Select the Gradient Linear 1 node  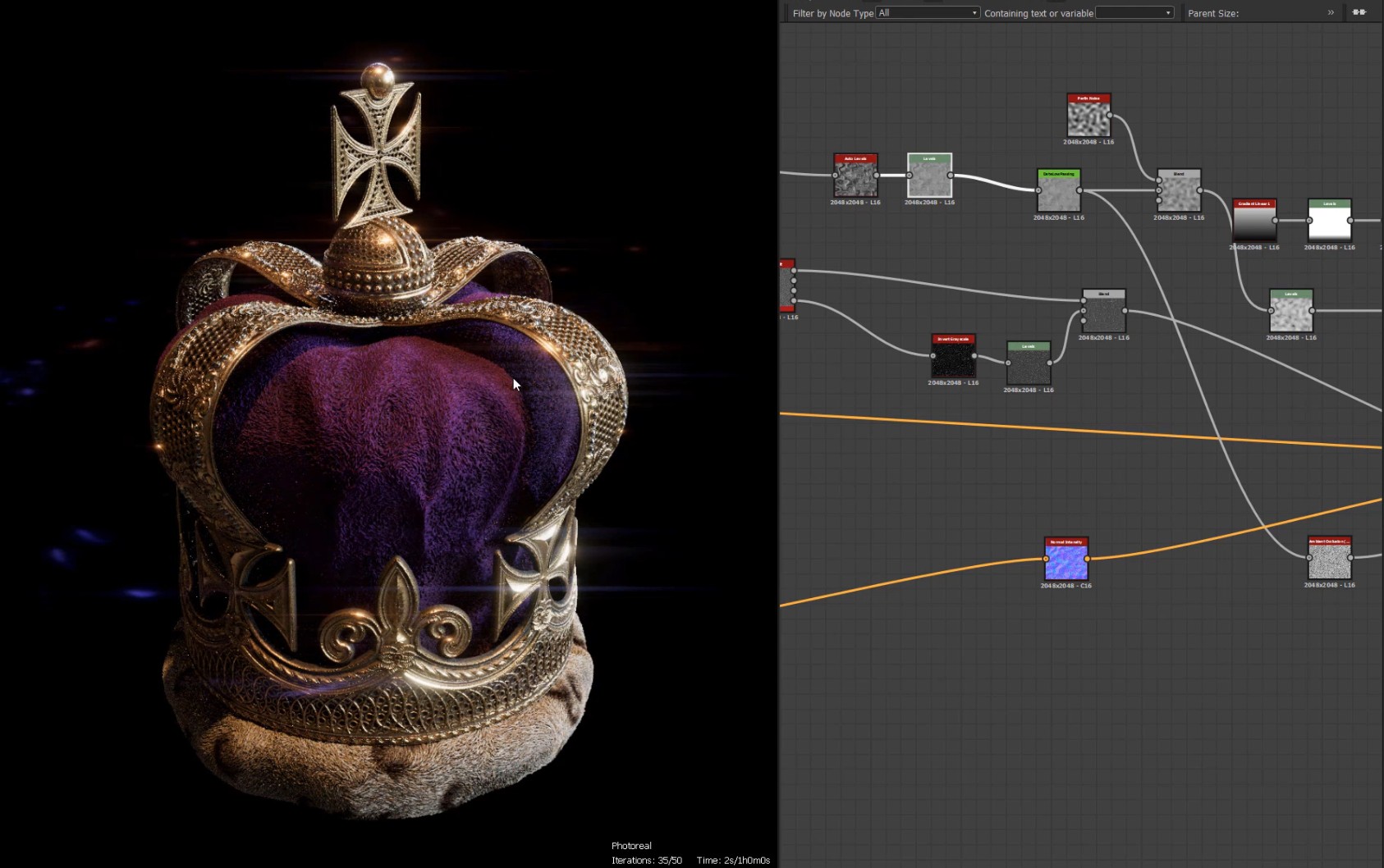click(1253, 221)
